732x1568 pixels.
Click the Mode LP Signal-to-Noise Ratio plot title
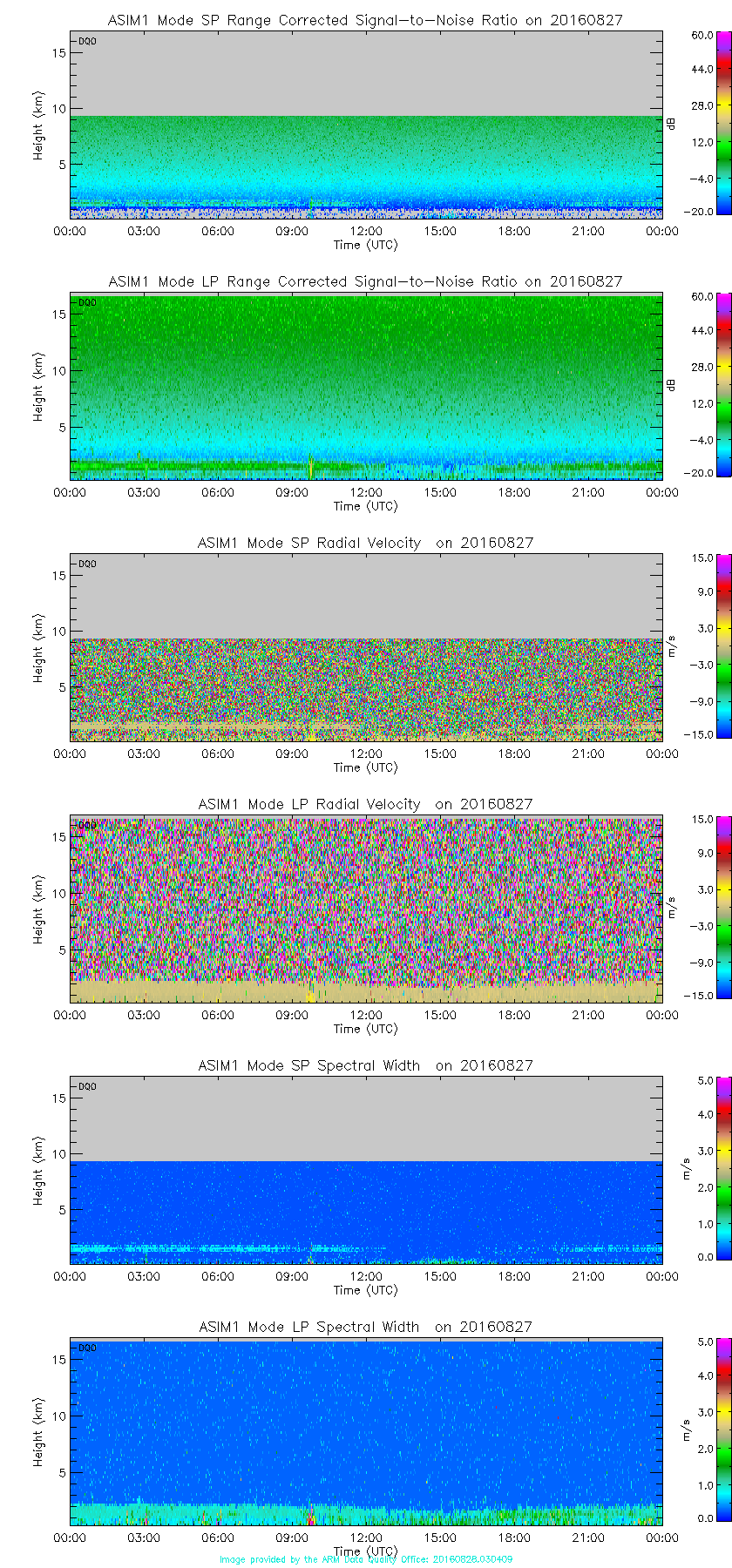tap(365, 281)
